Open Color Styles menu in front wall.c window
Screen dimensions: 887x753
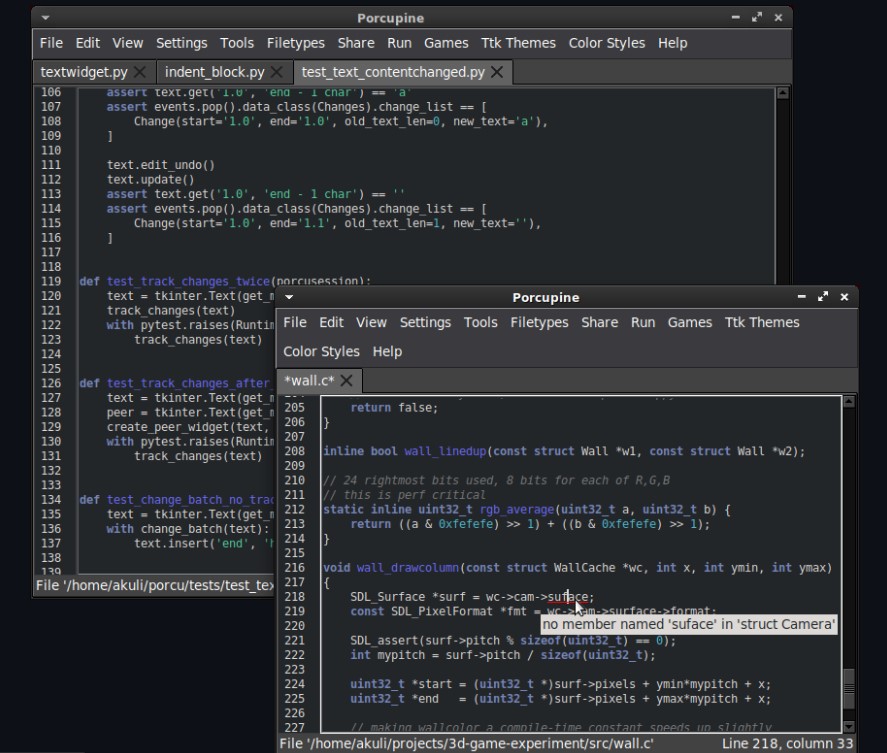point(321,352)
